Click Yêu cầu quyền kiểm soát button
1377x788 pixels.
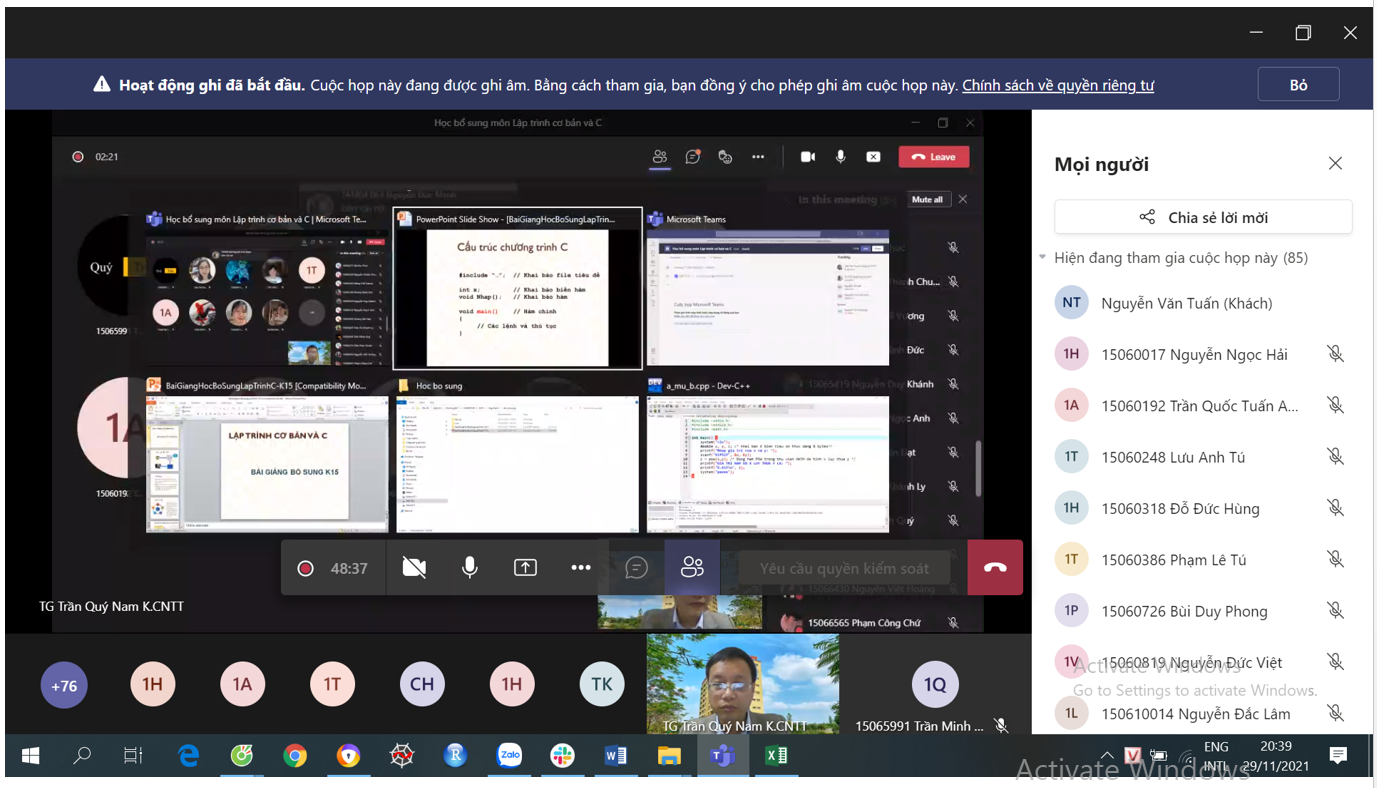click(x=844, y=568)
